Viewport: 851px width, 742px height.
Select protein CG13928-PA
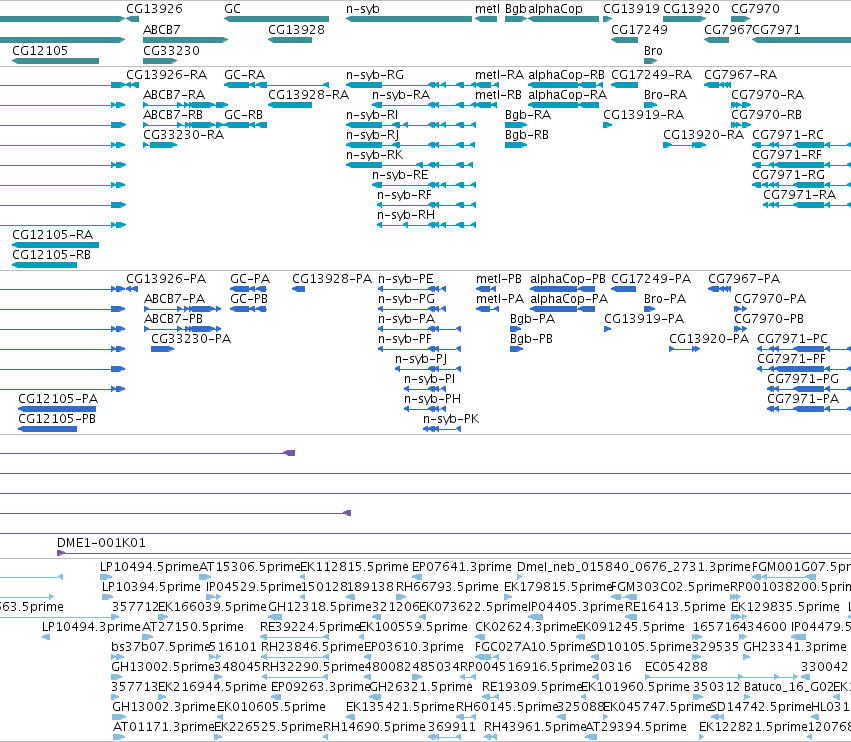click(299, 289)
